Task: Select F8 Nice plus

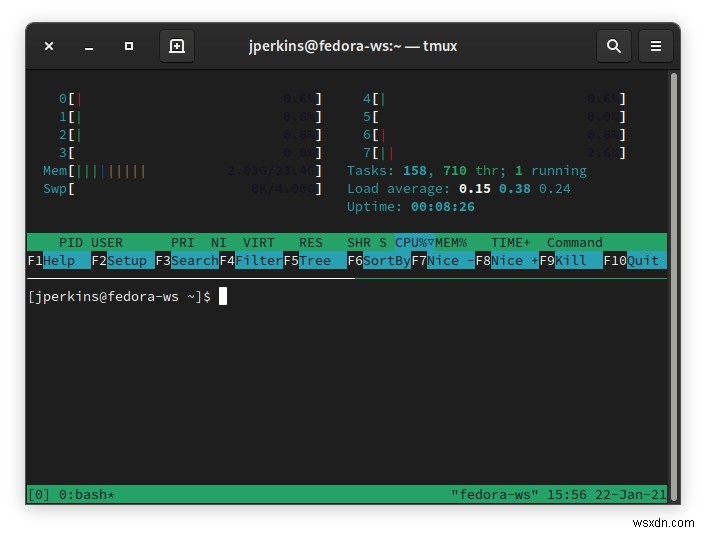Action: tap(507, 261)
